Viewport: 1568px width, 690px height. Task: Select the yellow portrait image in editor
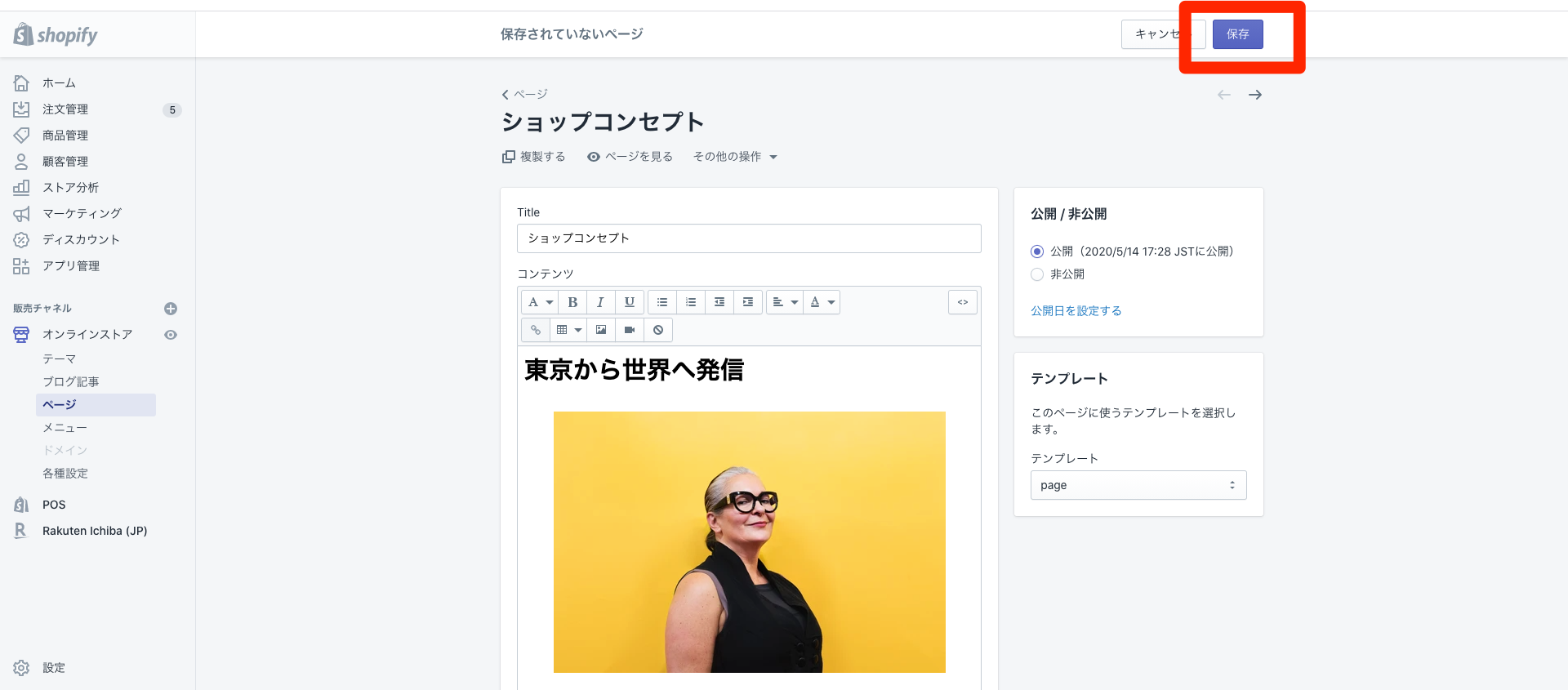750,542
